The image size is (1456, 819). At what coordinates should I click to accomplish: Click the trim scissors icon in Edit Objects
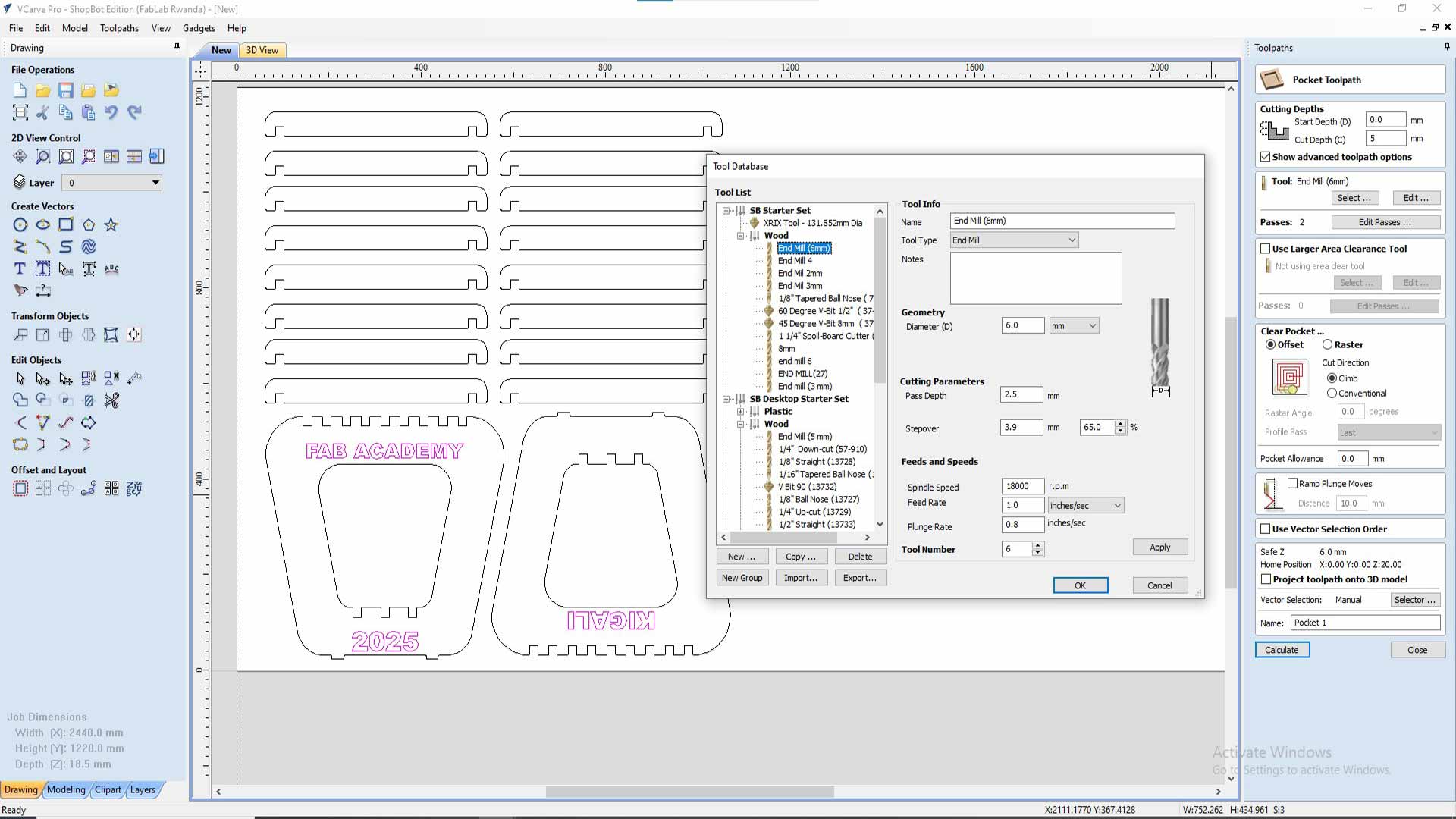point(111,400)
